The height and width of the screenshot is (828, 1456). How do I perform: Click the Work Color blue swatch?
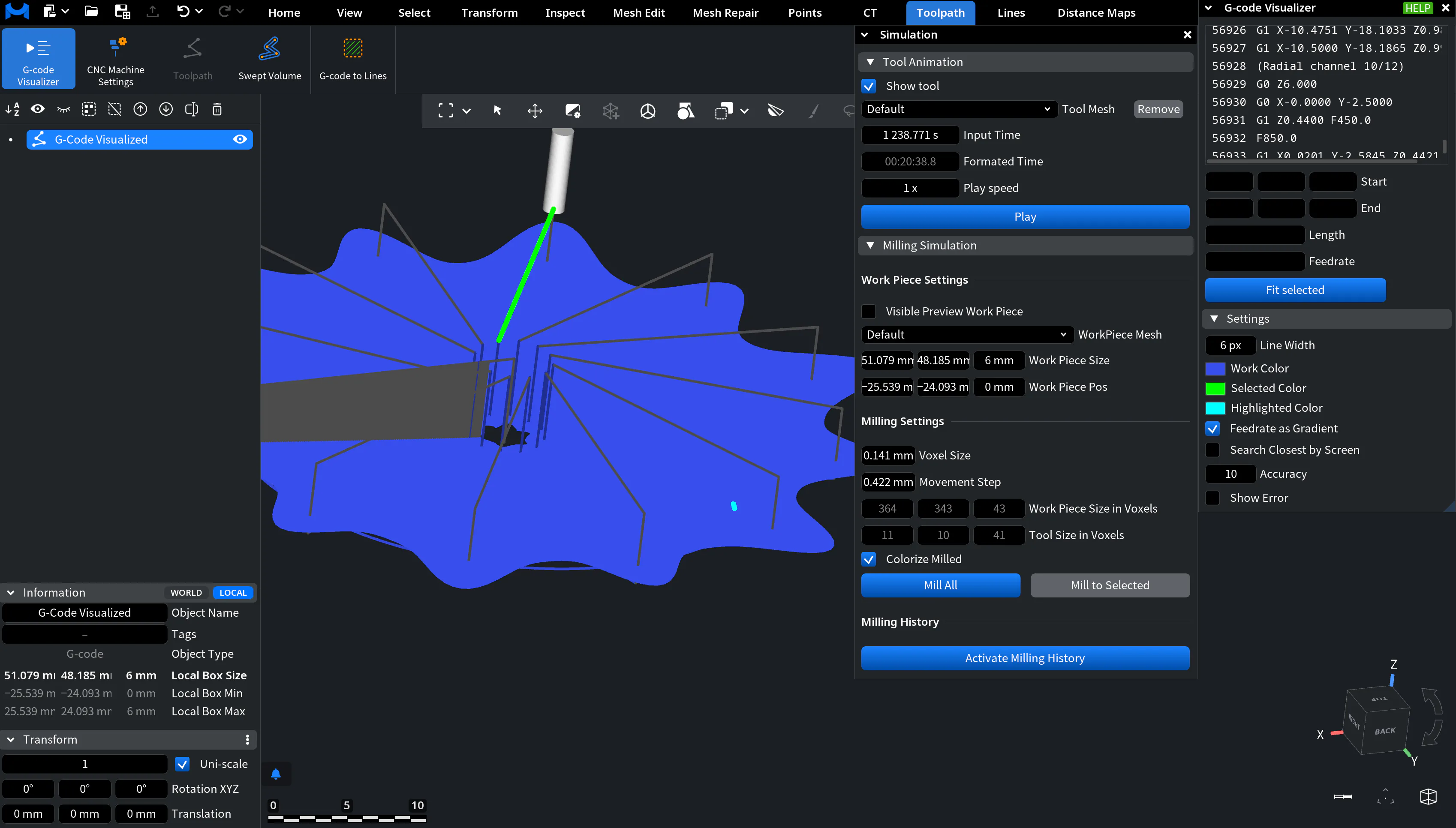click(1215, 369)
